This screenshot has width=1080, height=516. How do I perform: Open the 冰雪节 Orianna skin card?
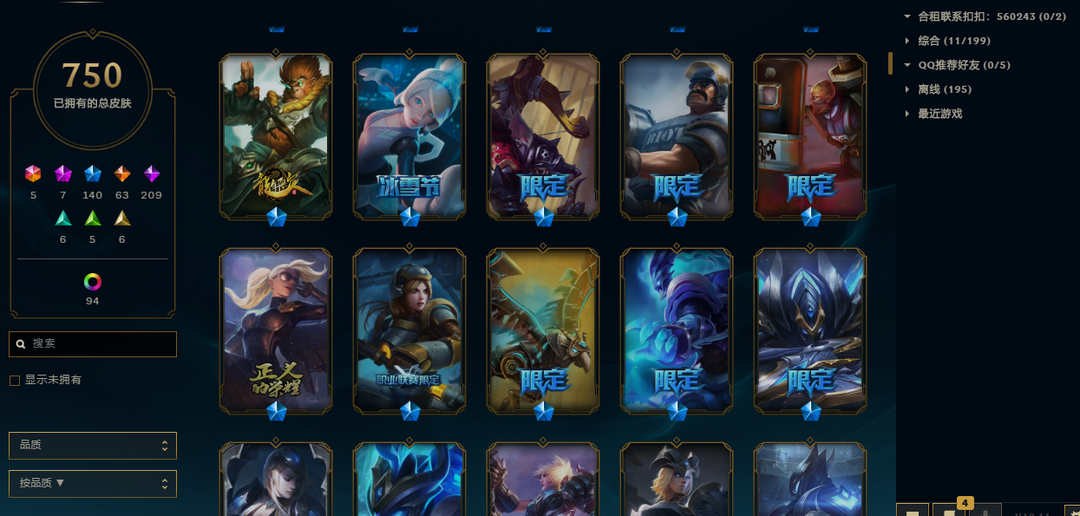click(409, 136)
